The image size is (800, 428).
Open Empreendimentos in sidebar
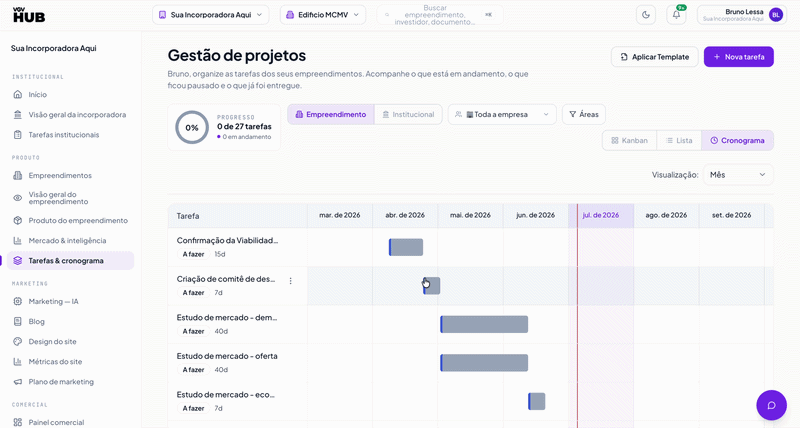click(70, 175)
